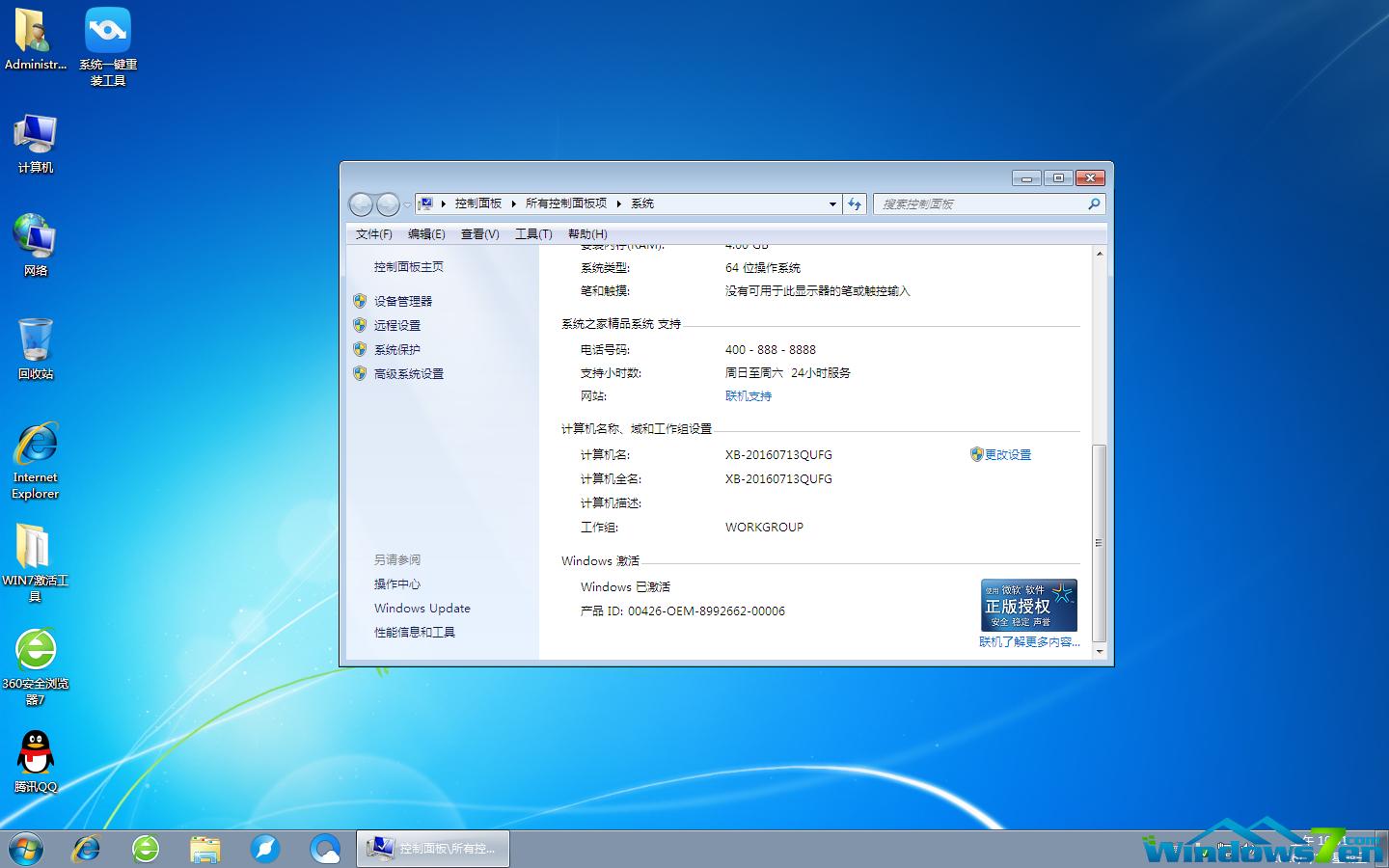Open the 查看 menu

point(479,233)
